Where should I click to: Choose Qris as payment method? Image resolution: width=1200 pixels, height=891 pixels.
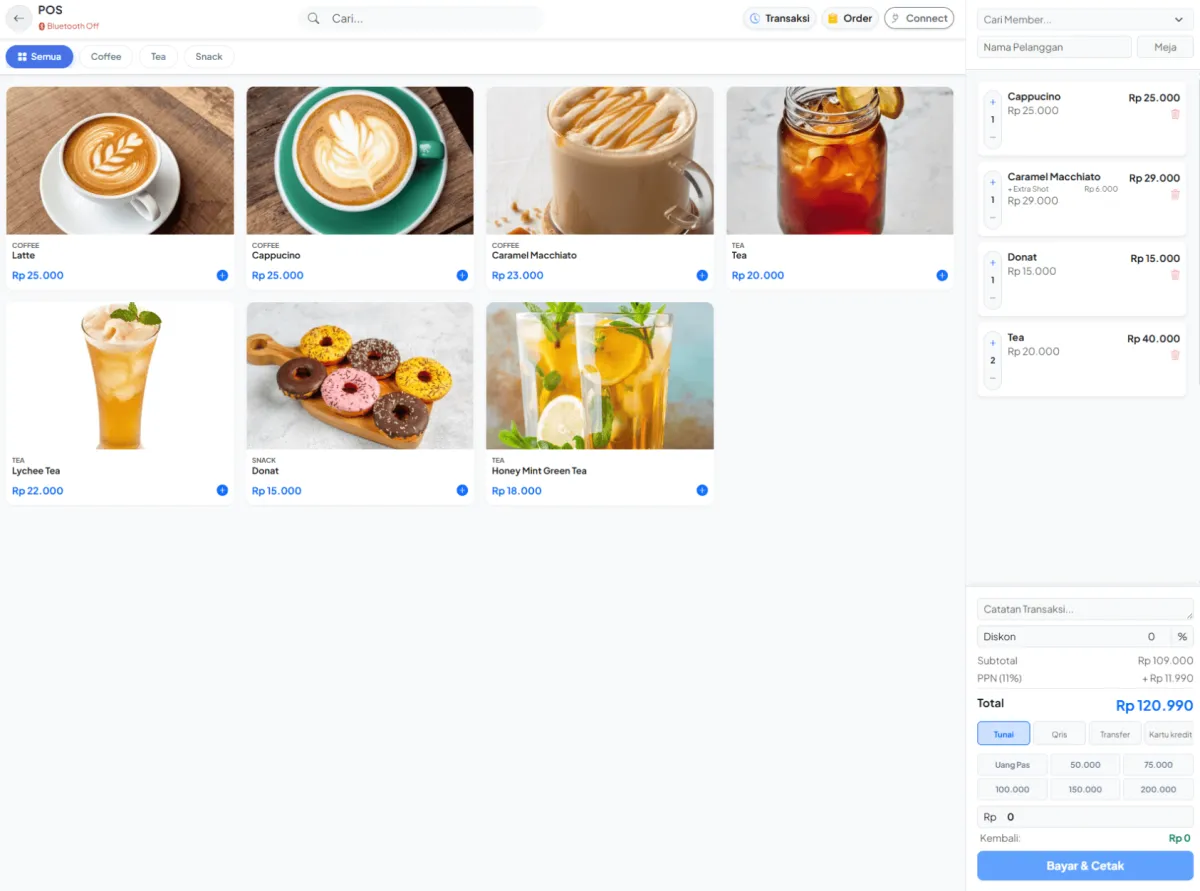click(1059, 734)
